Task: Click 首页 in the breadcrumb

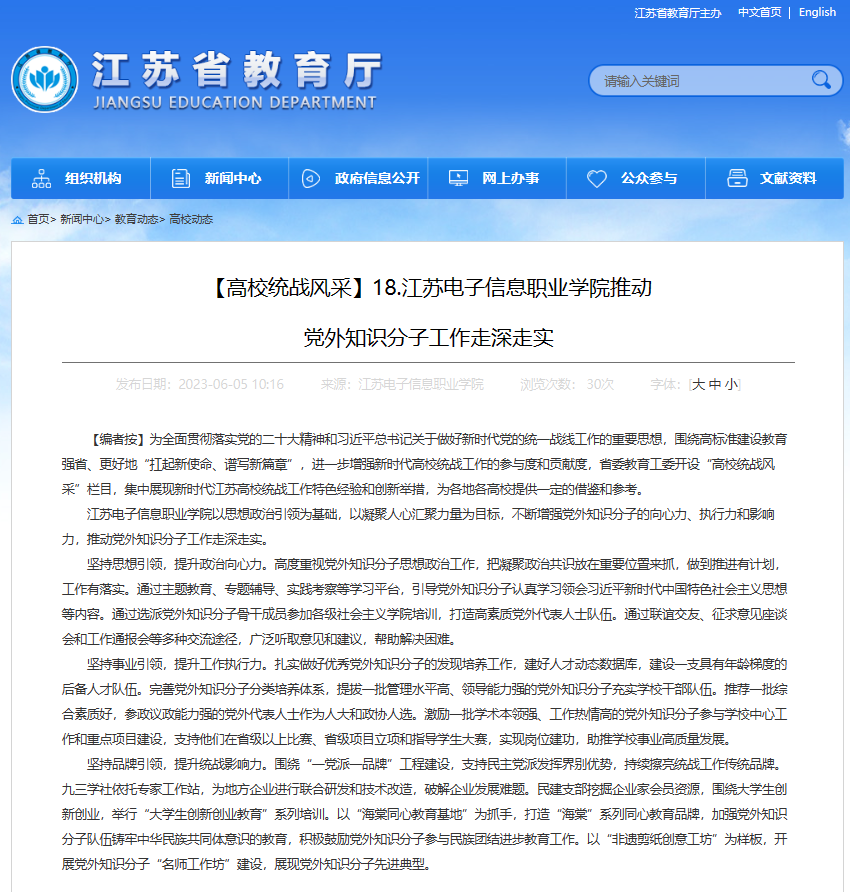Action: (39, 220)
